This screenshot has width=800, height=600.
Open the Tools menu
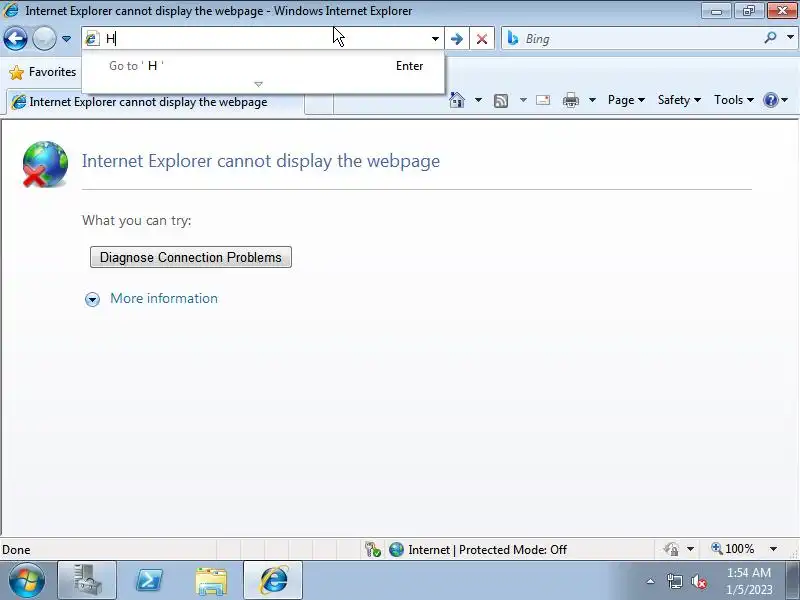click(x=734, y=100)
